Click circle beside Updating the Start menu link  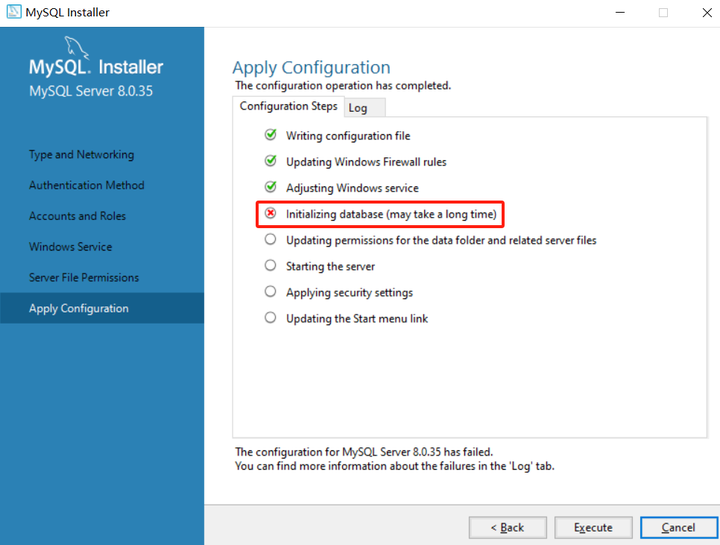[x=270, y=318]
